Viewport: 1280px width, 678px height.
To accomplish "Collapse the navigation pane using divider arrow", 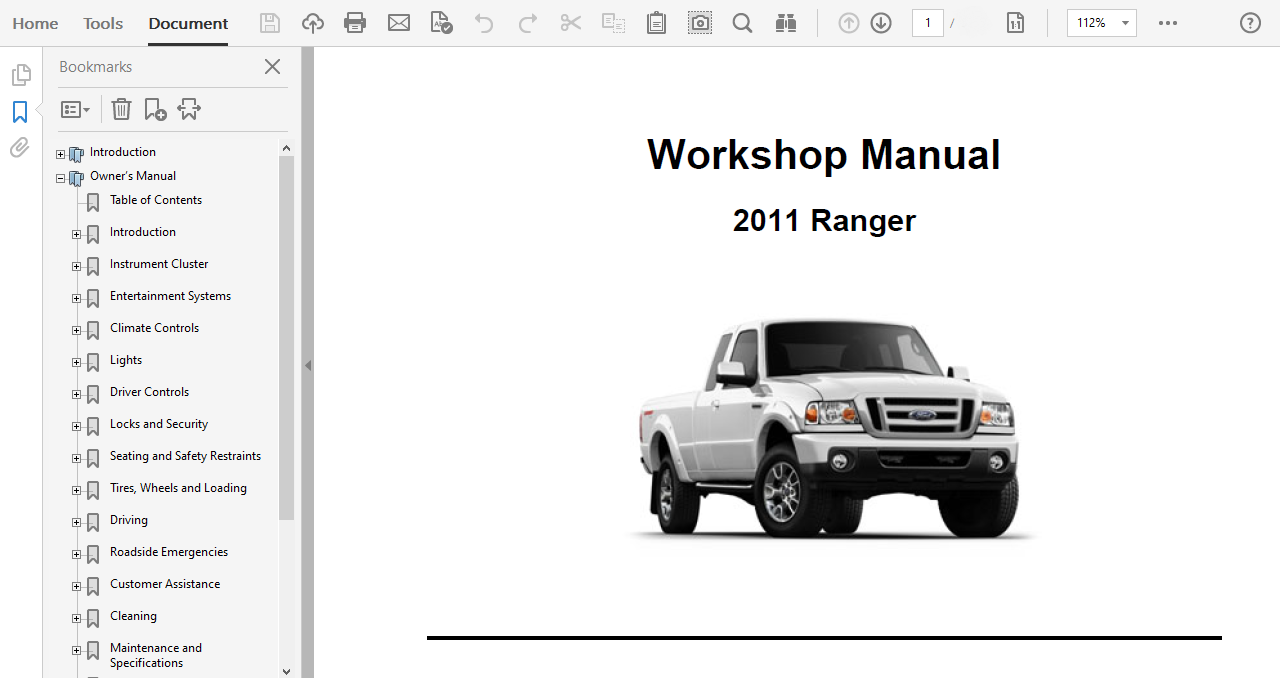I will [308, 365].
